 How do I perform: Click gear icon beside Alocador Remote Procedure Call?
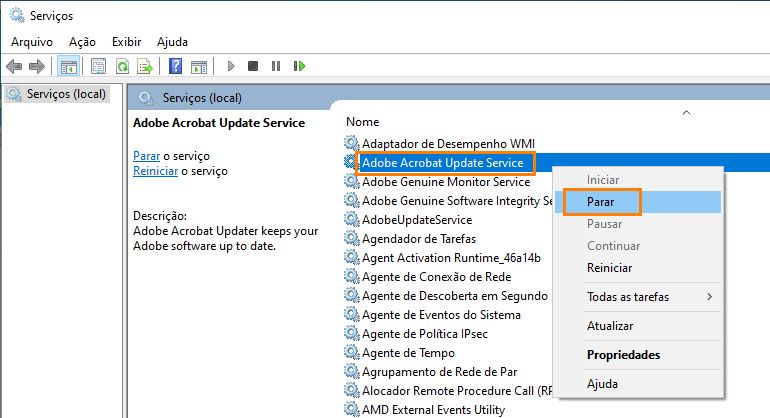pos(351,390)
